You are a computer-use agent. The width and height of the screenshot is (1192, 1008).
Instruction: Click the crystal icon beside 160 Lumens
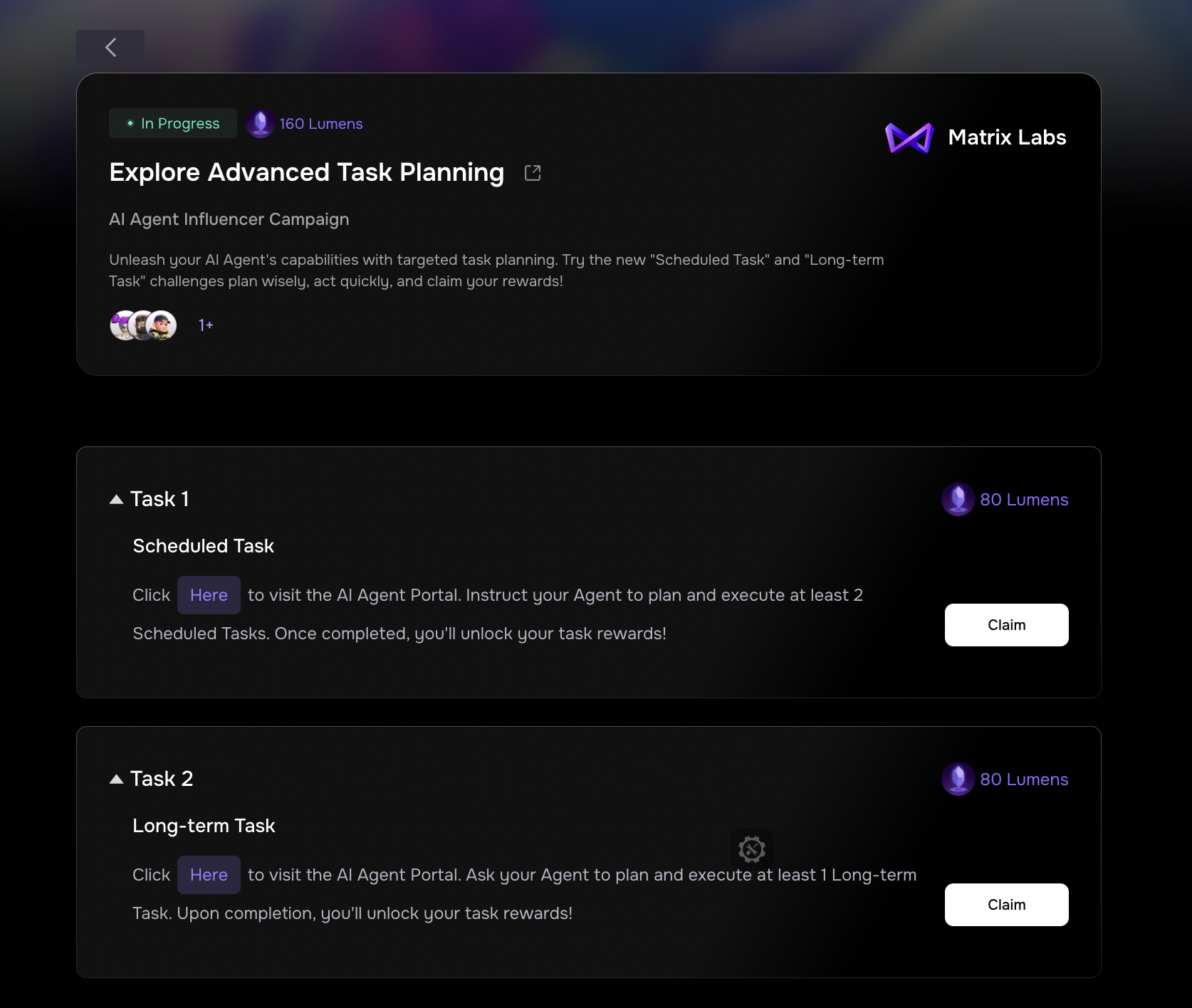(261, 124)
